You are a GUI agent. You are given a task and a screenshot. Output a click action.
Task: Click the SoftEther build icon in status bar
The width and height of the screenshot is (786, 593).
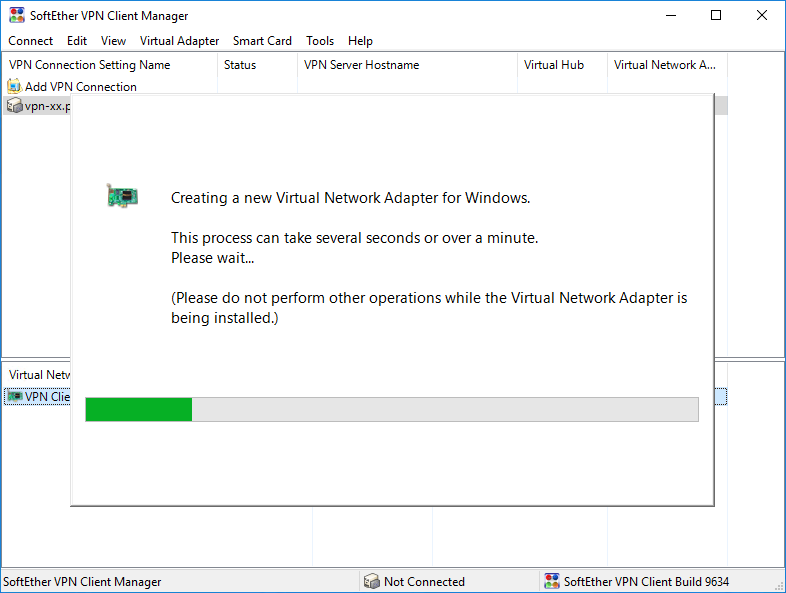coord(551,581)
